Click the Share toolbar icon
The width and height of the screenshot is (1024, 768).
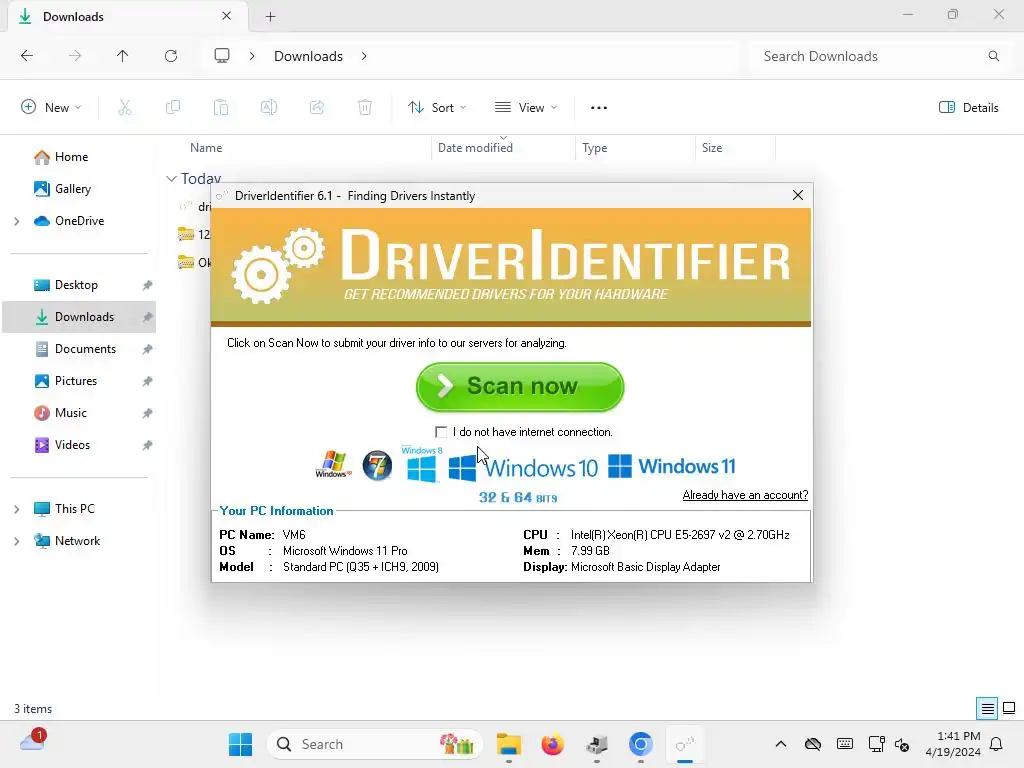click(317, 108)
